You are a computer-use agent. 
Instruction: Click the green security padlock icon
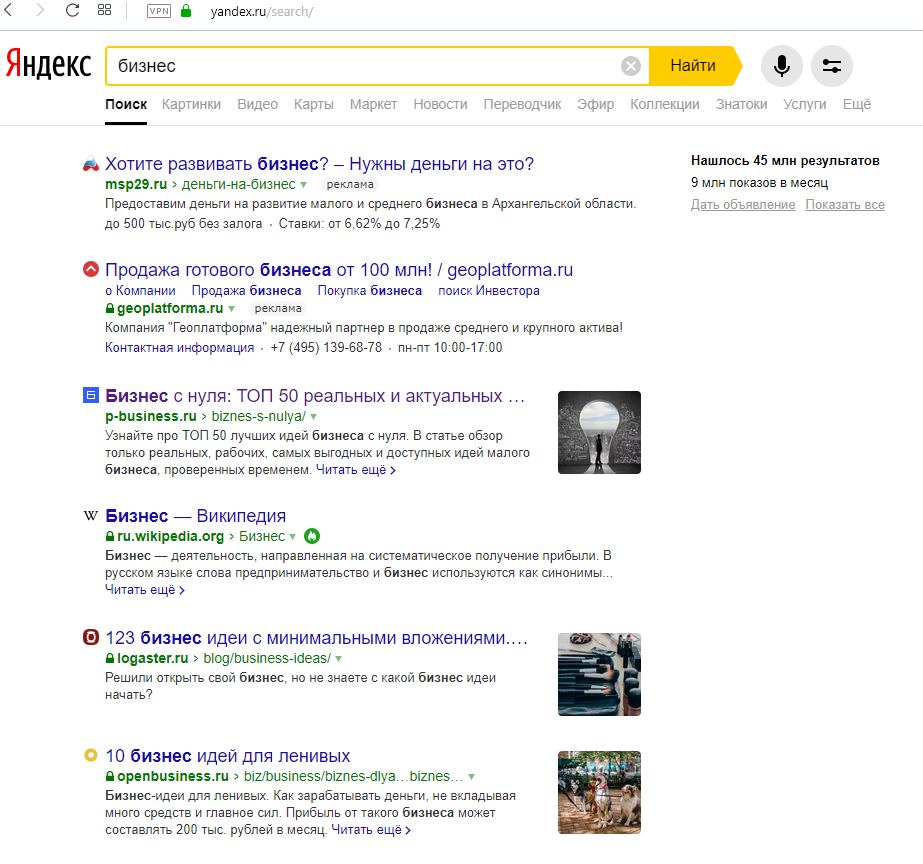click(x=186, y=11)
